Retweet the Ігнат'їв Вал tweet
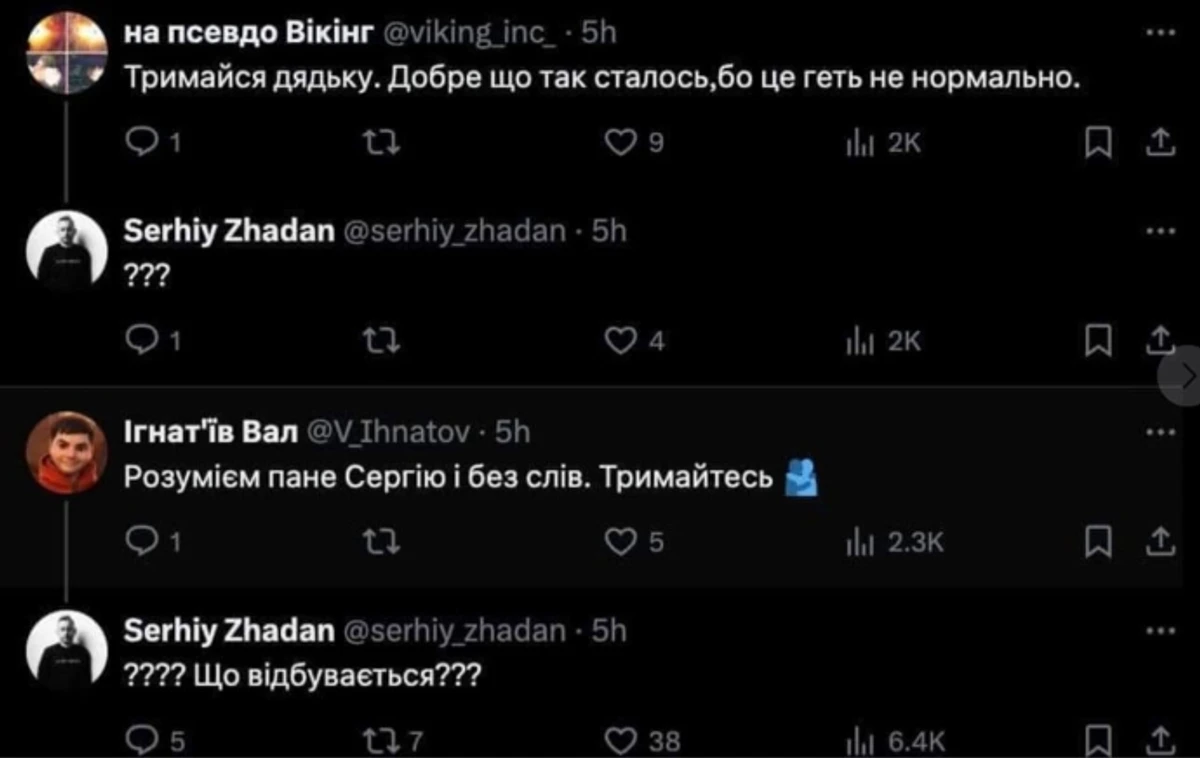This screenshot has height=758, width=1200. (x=382, y=541)
